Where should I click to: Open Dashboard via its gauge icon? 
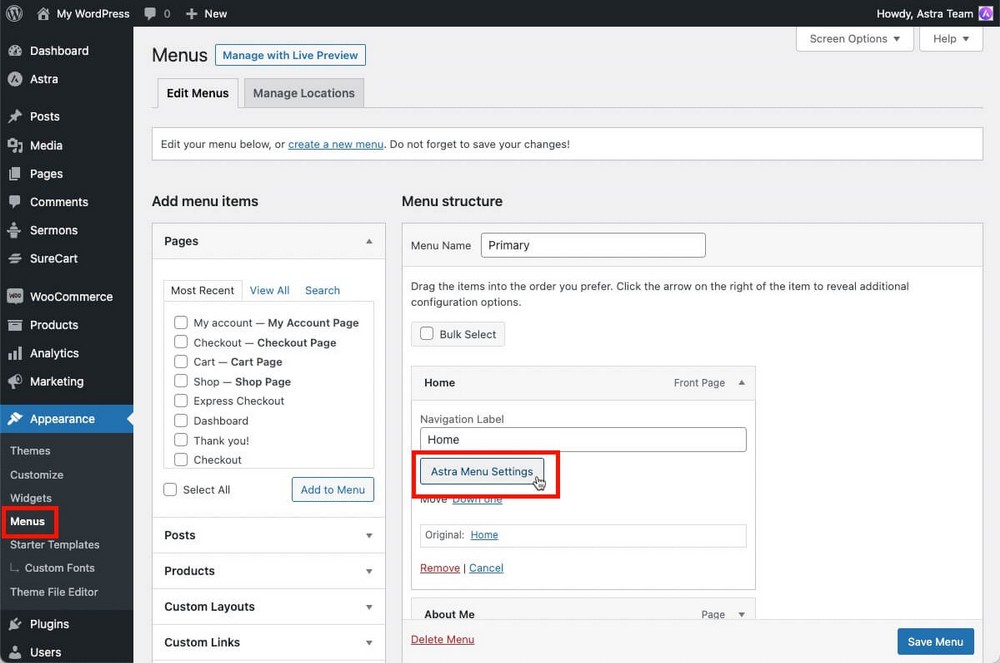click(15, 50)
